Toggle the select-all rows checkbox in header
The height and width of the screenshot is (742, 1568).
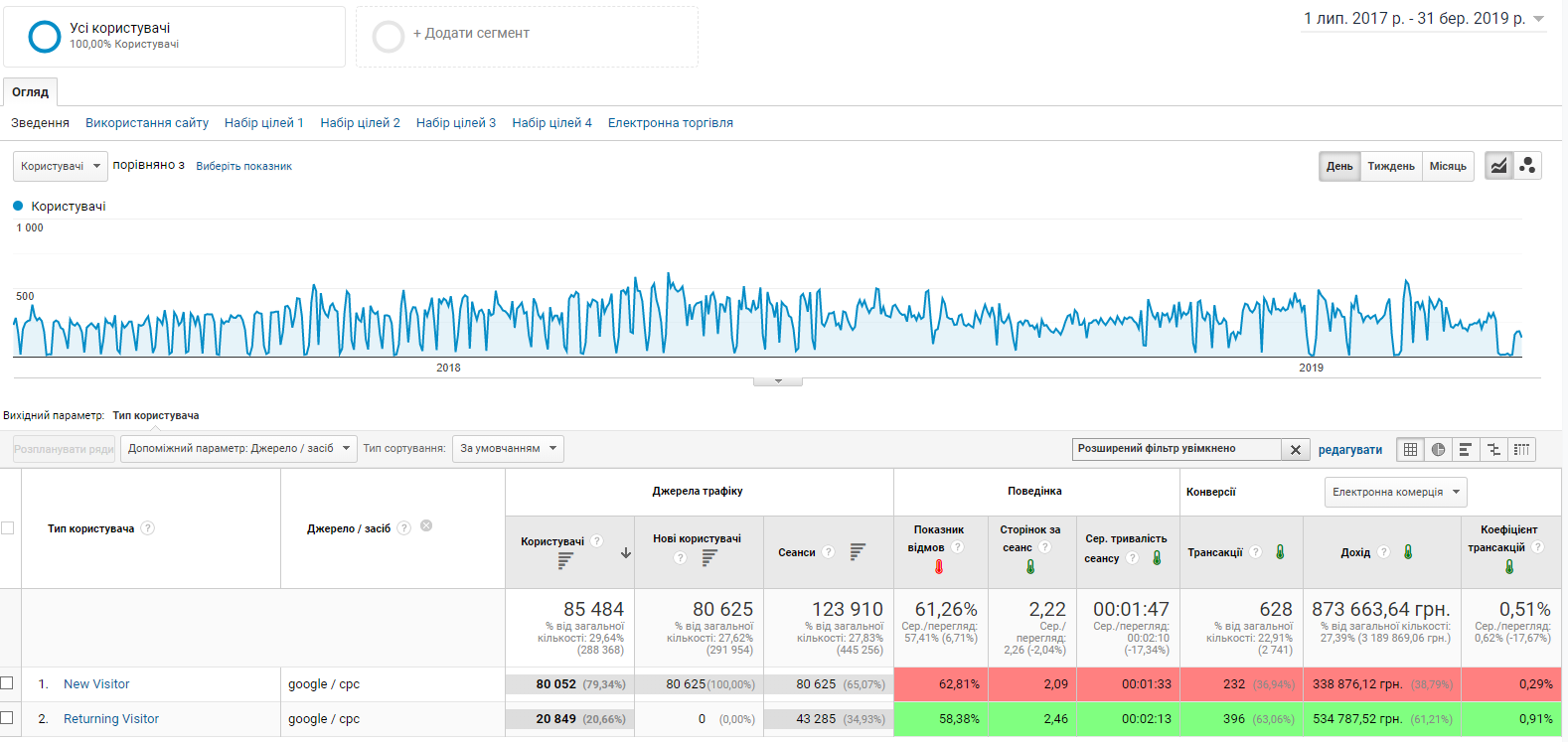click(7, 528)
